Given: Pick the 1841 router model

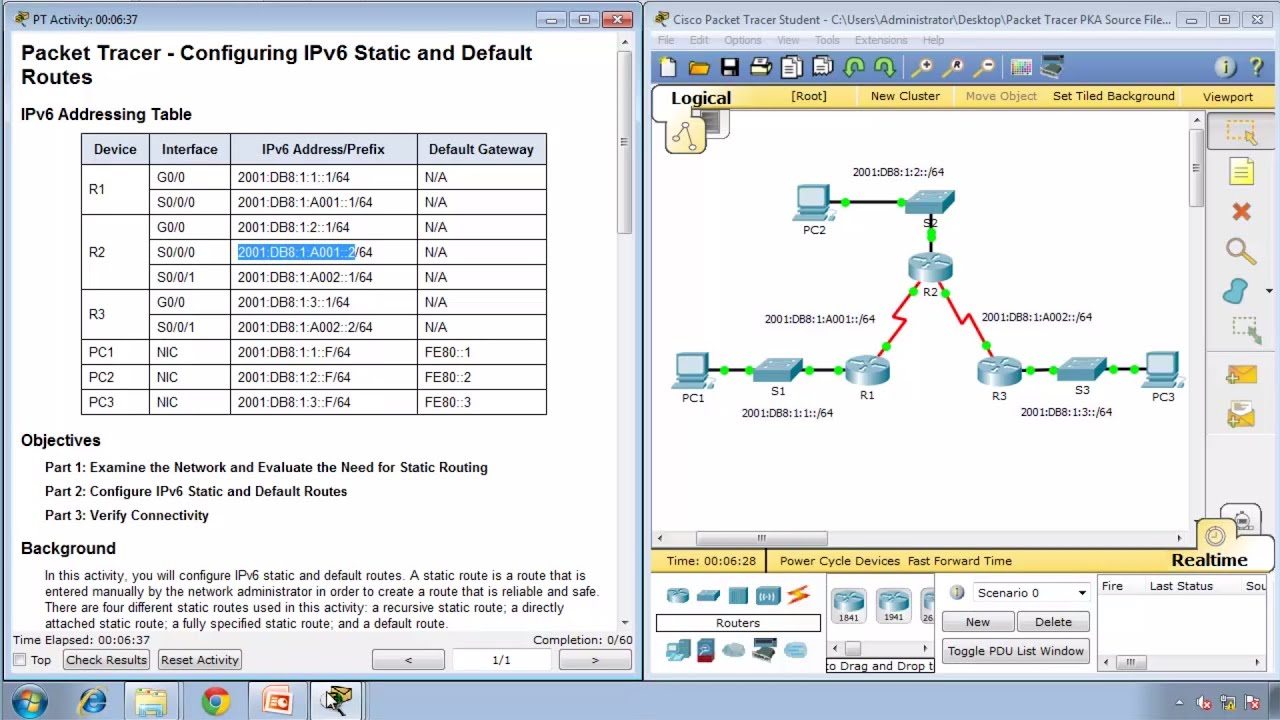Looking at the screenshot, I should (x=848, y=605).
